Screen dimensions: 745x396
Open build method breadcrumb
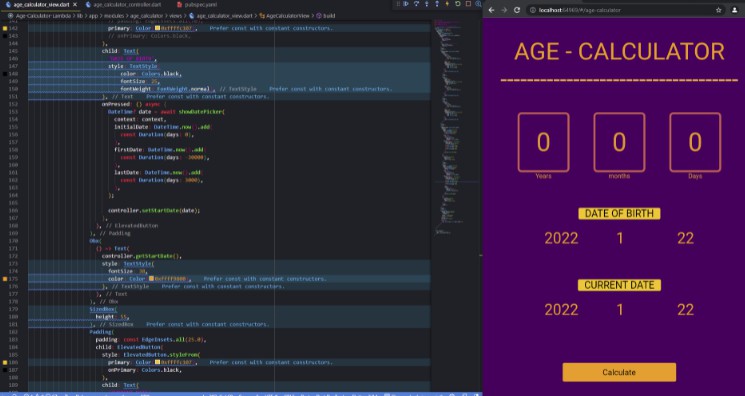(329, 16)
